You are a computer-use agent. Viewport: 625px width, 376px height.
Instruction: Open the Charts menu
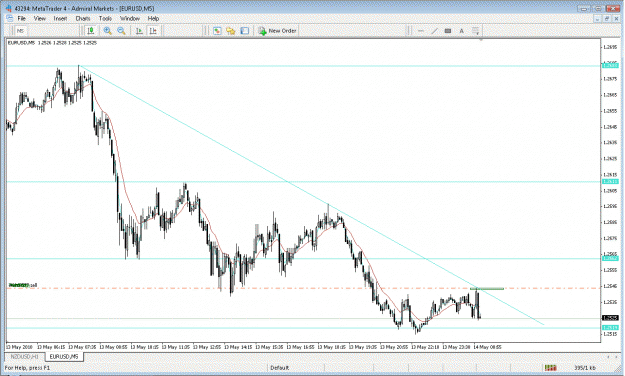pyautogui.click(x=83, y=18)
